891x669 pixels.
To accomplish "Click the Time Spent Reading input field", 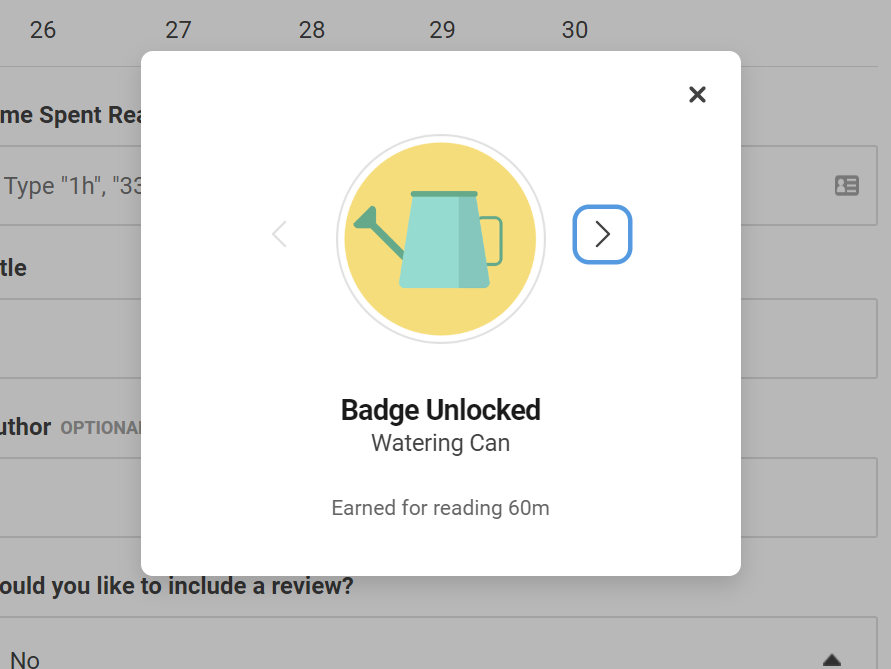I will pyautogui.click(x=438, y=186).
